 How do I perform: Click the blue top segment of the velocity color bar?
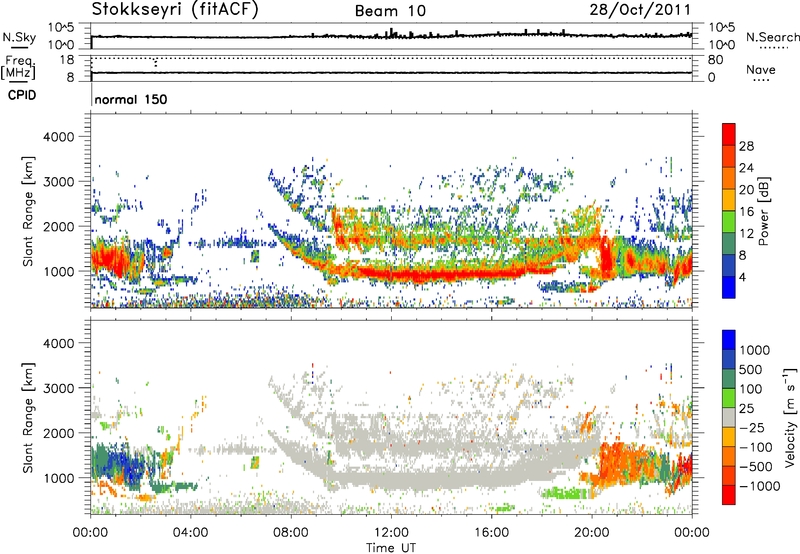click(x=729, y=340)
